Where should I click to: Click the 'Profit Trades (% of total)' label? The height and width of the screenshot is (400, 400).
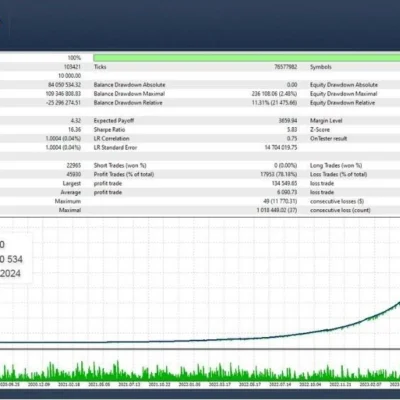124,175
